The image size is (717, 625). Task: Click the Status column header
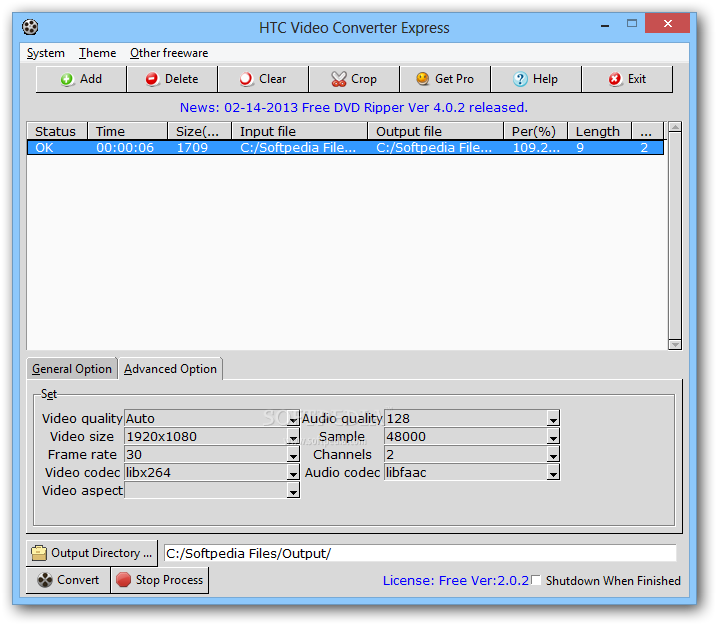57,131
